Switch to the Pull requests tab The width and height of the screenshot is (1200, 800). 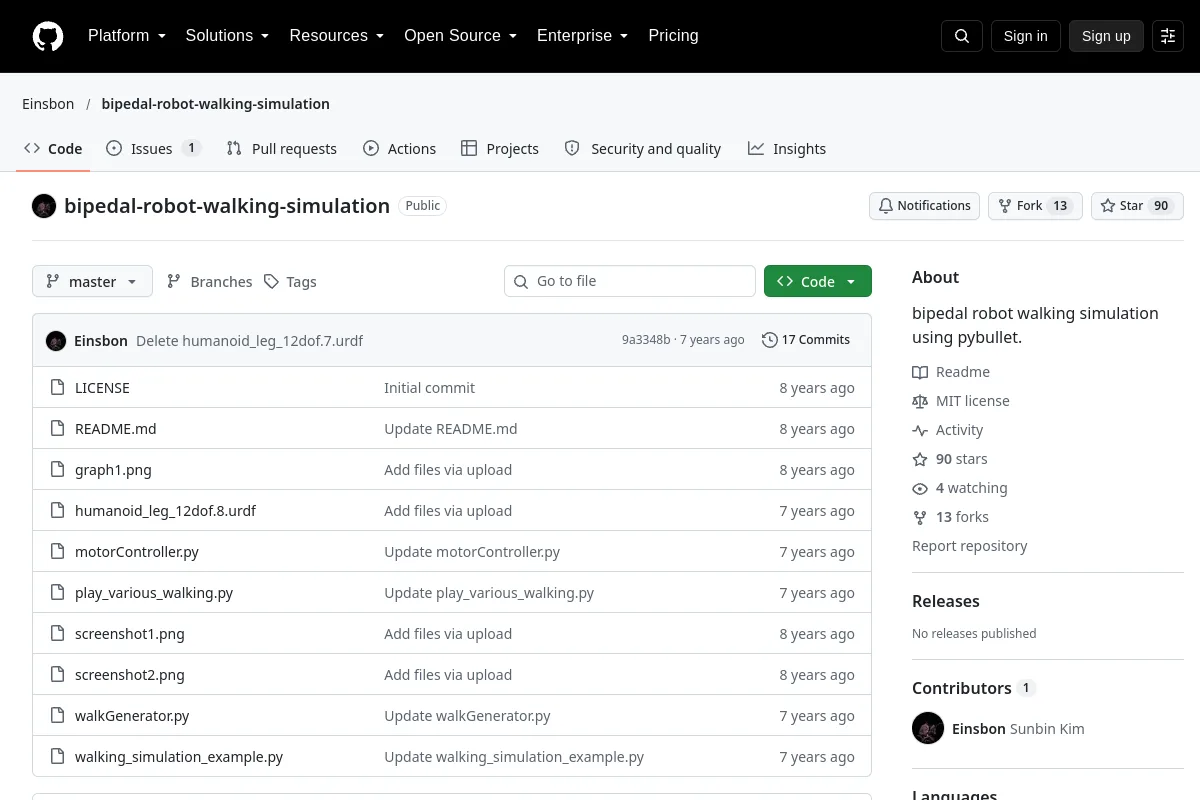pos(282,149)
